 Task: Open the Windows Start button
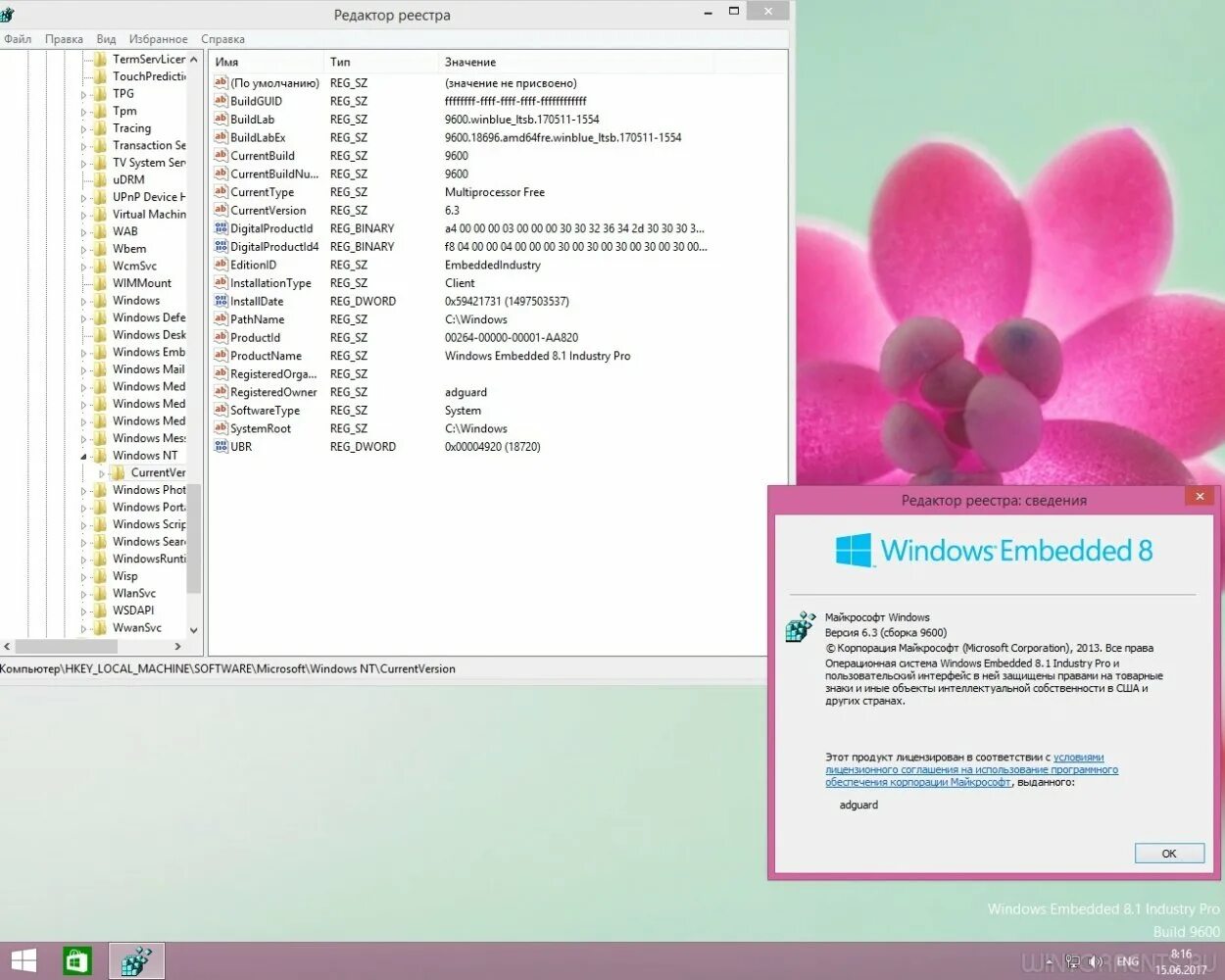(x=24, y=960)
